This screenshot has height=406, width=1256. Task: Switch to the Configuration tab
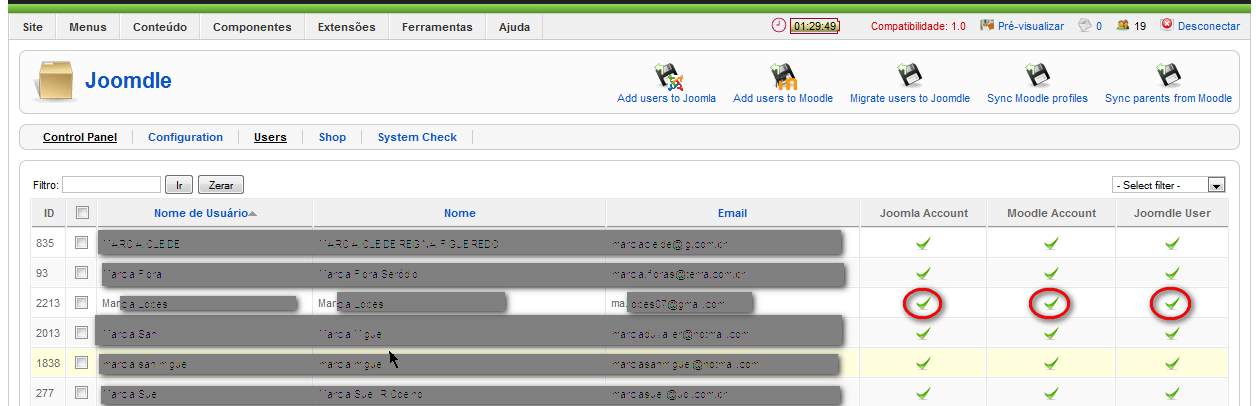(185, 137)
